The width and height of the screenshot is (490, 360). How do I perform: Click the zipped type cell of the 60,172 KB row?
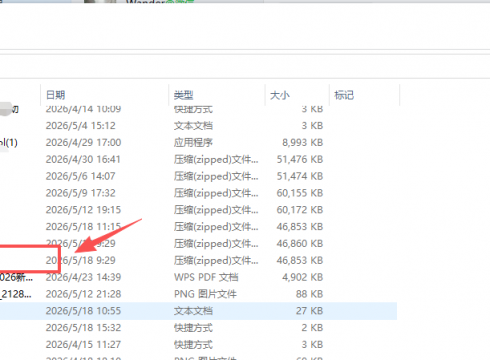click(216, 210)
